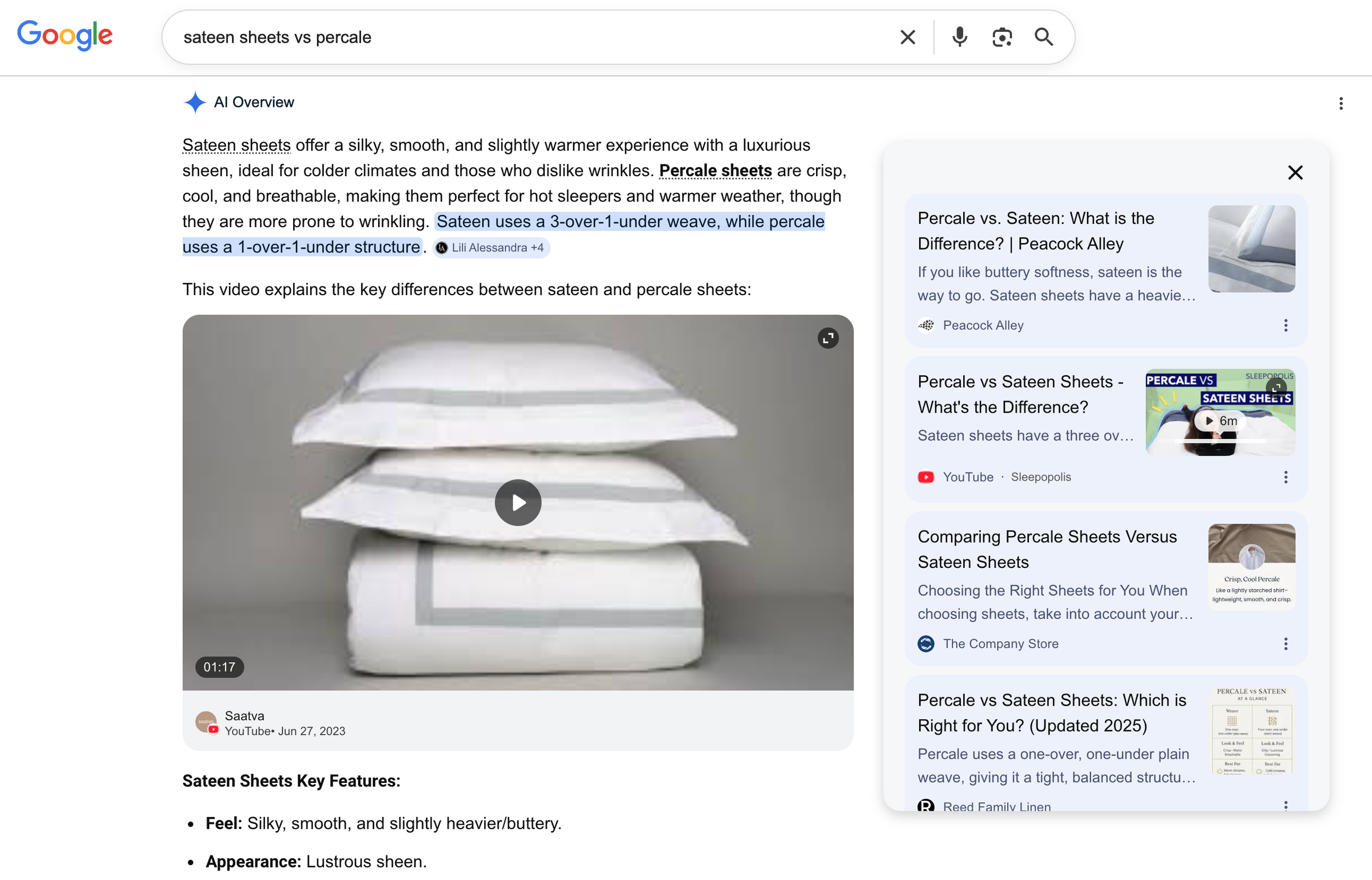Open Google Lens image search
This screenshot has width=1372, height=880.
(x=1002, y=37)
